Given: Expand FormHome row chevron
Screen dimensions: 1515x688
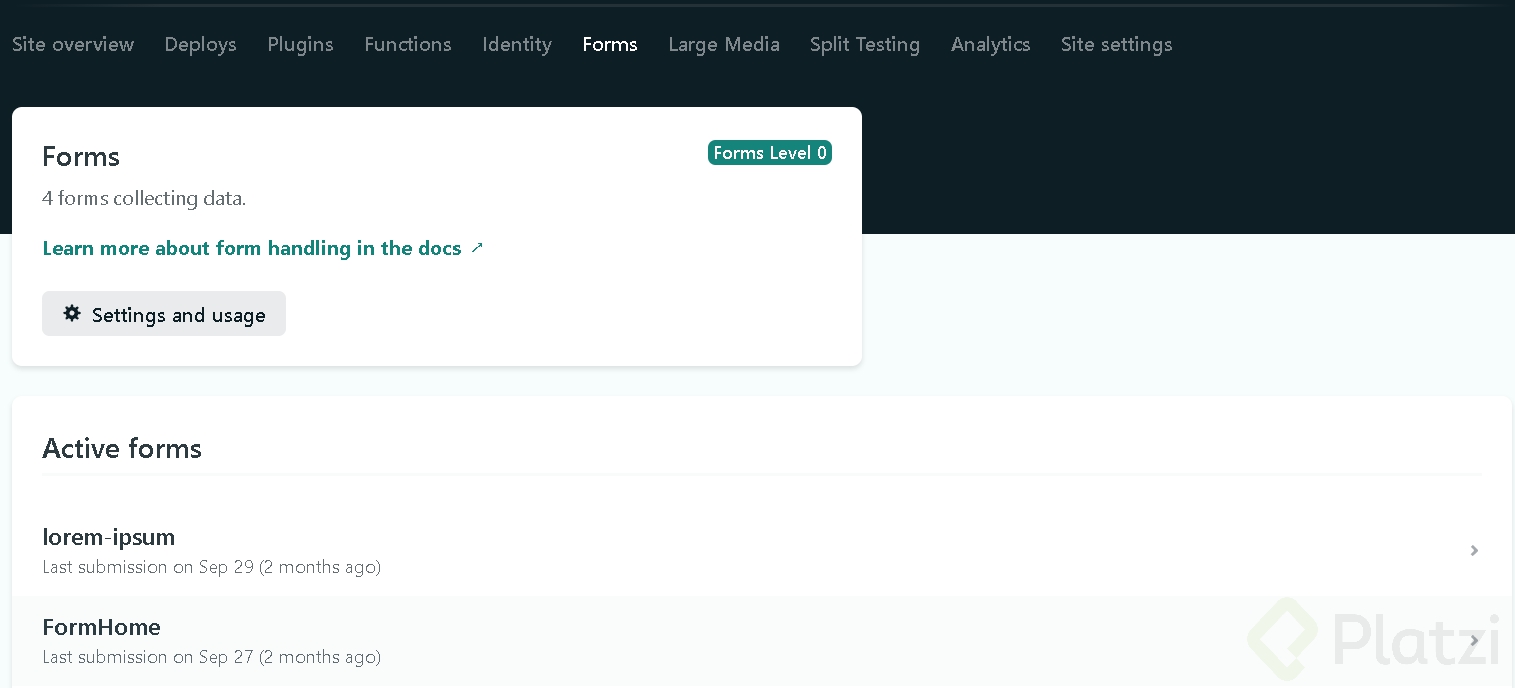Looking at the screenshot, I should tap(1474, 640).
